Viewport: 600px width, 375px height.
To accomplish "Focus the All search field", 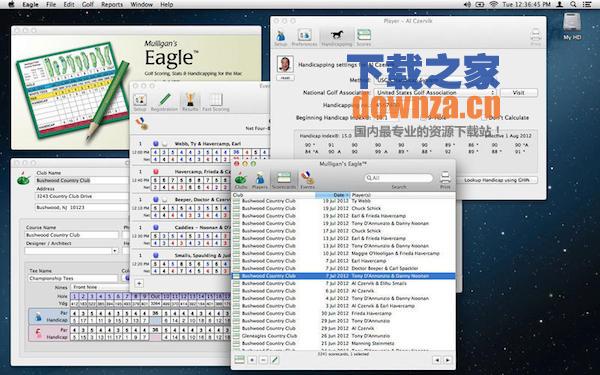I will pyautogui.click(x=399, y=178).
